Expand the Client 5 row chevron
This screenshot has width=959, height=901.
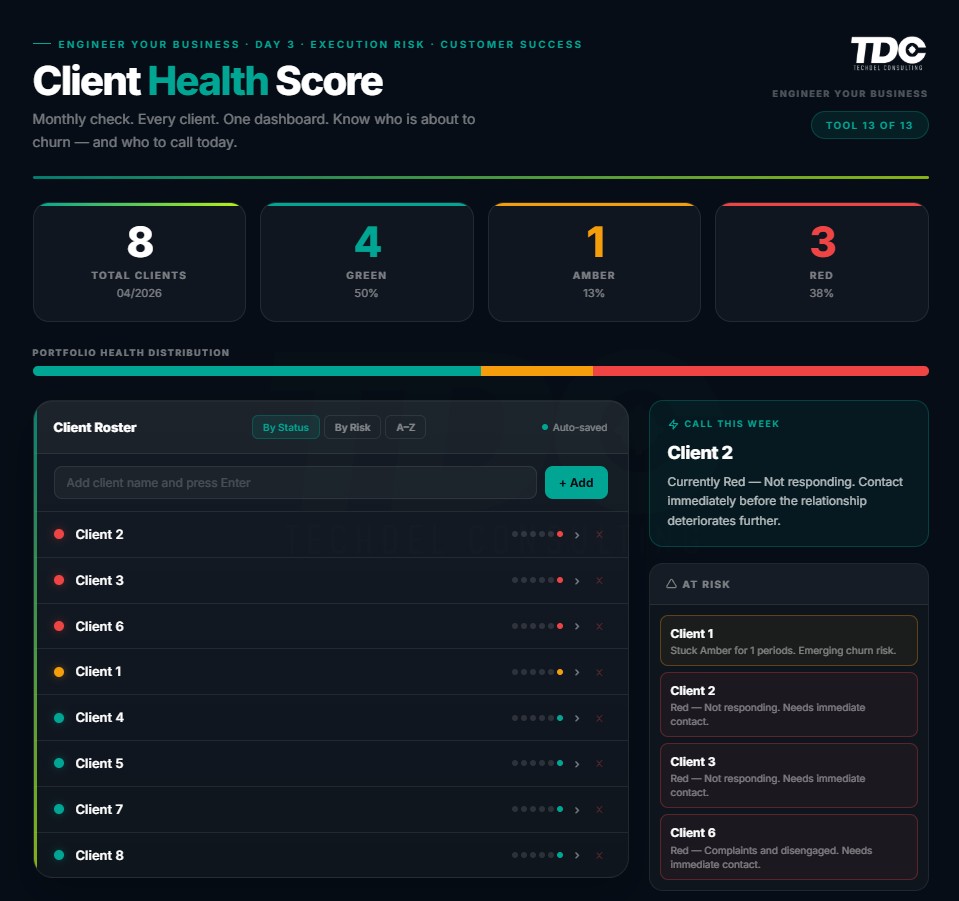coord(577,763)
